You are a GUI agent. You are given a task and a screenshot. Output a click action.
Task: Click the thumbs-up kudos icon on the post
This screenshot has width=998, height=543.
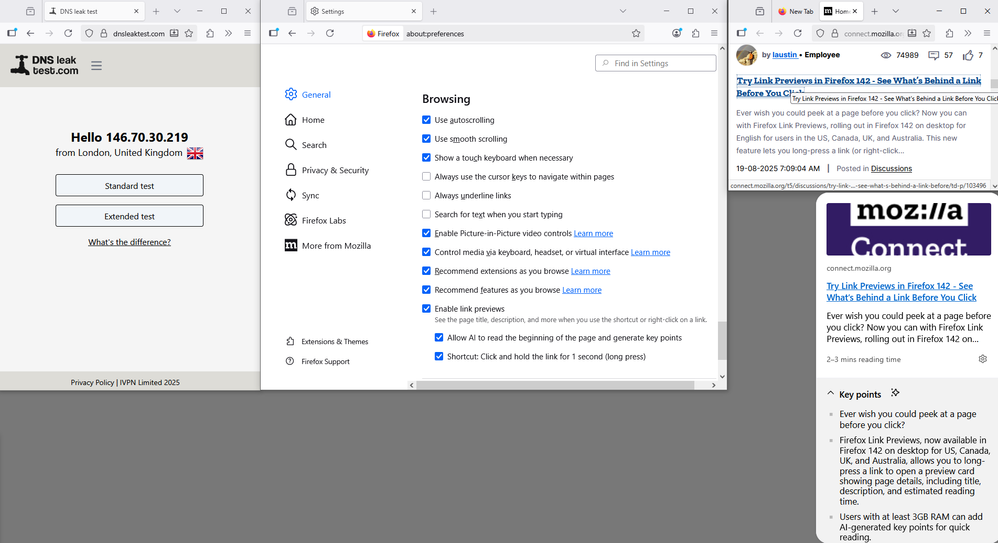pyautogui.click(x=969, y=55)
